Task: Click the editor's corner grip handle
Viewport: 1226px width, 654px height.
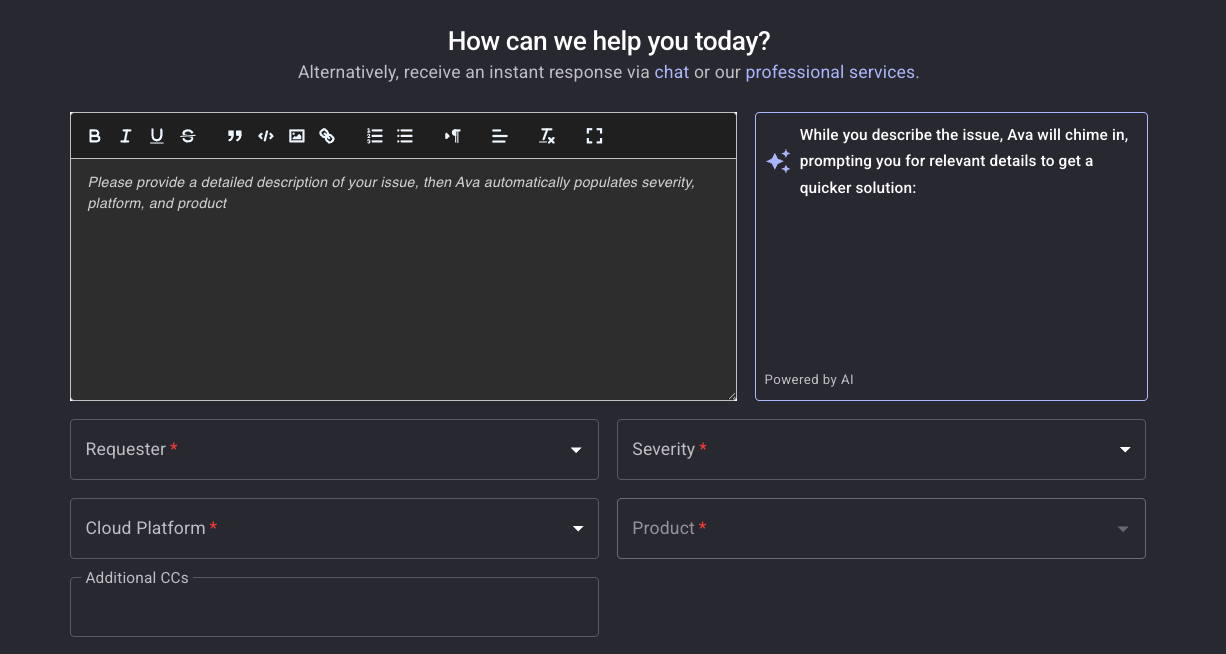Action: tap(732, 396)
